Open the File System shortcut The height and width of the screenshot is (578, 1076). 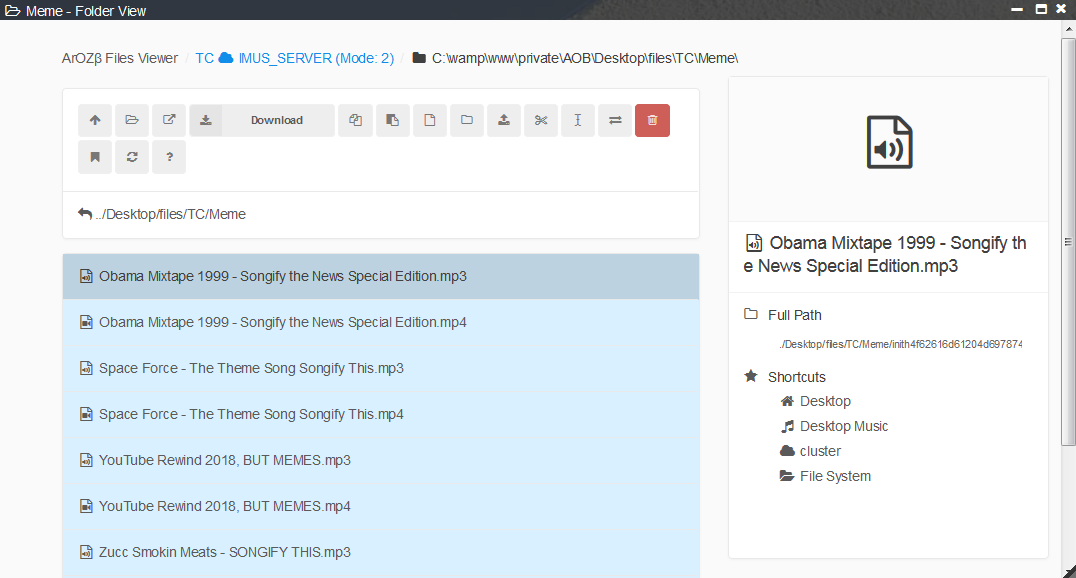(834, 476)
